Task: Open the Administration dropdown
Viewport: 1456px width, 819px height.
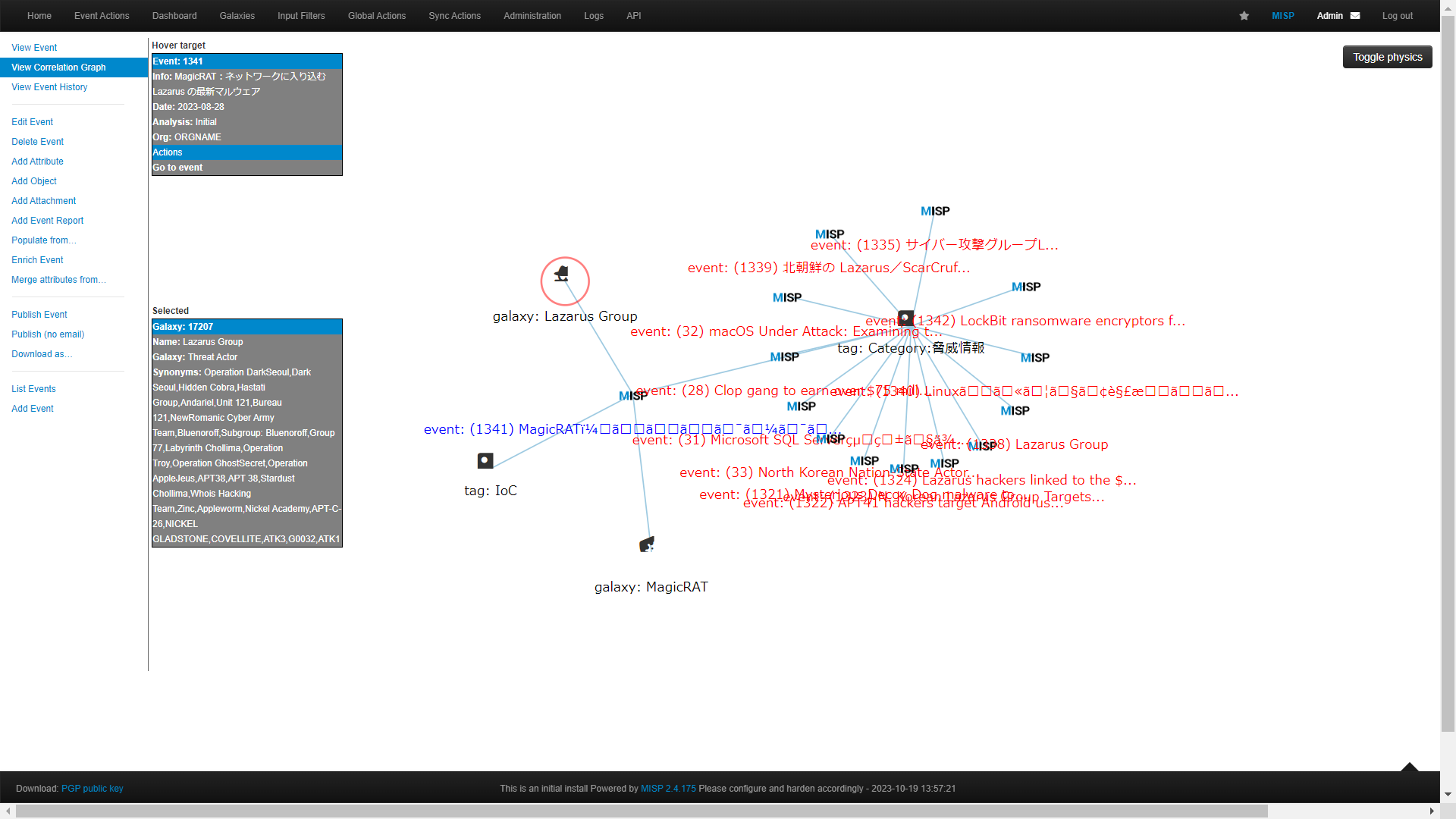Action: point(532,16)
